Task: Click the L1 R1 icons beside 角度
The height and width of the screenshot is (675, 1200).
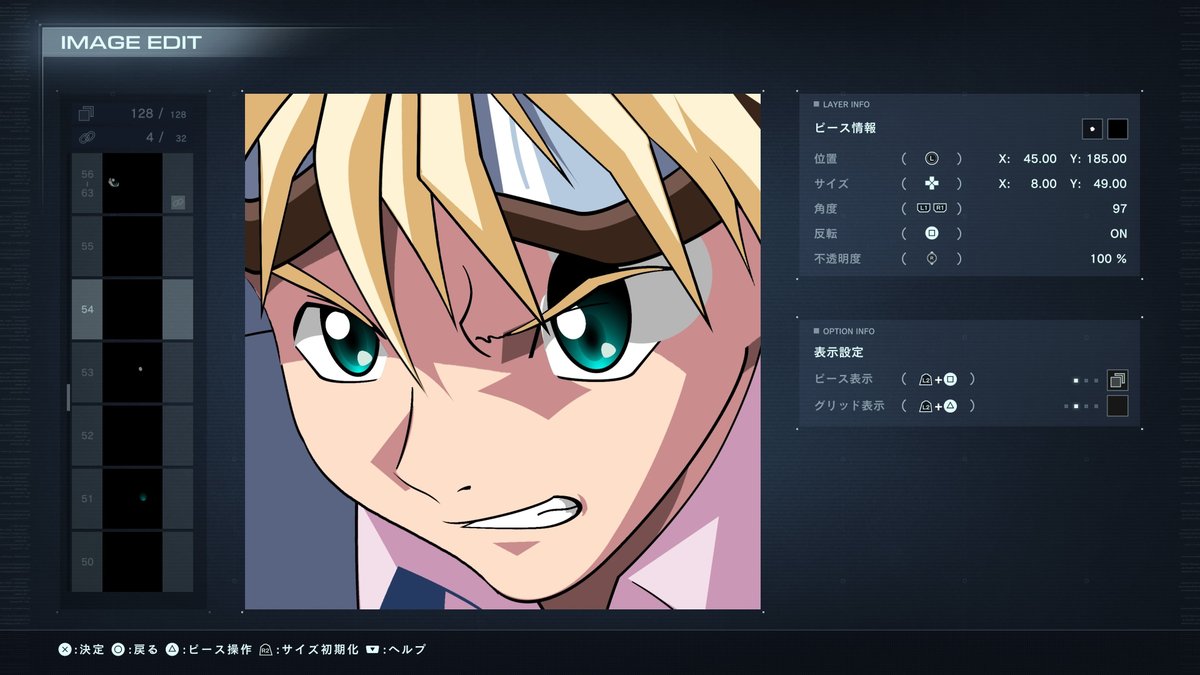Action: tap(931, 209)
